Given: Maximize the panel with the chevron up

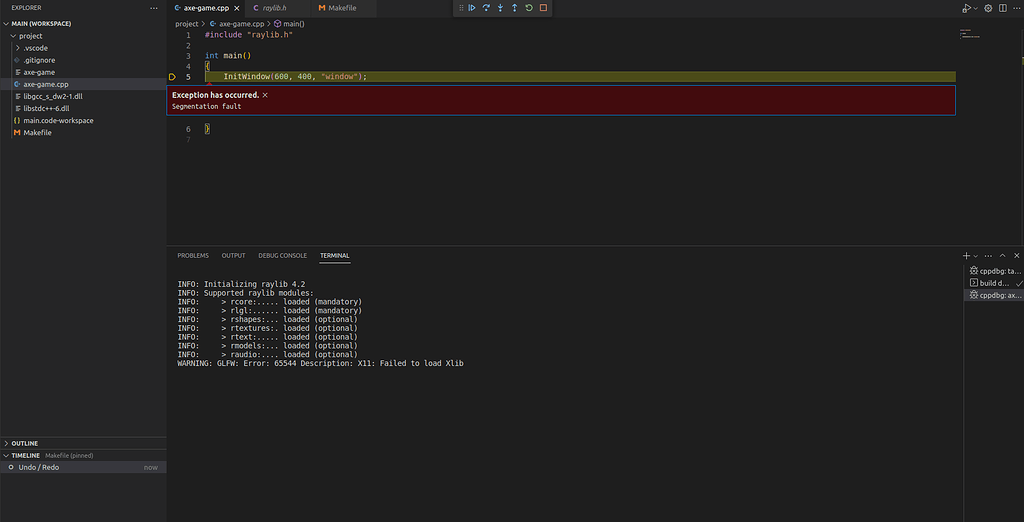Looking at the screenshot, I should [x=1002, y=255].
